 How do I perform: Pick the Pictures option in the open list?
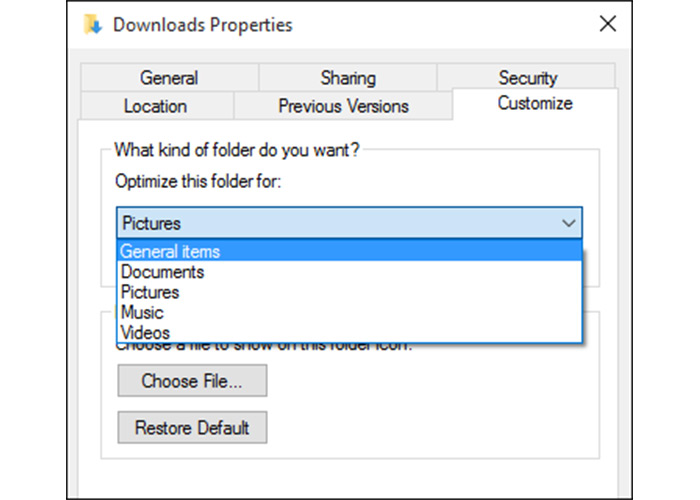150,292
